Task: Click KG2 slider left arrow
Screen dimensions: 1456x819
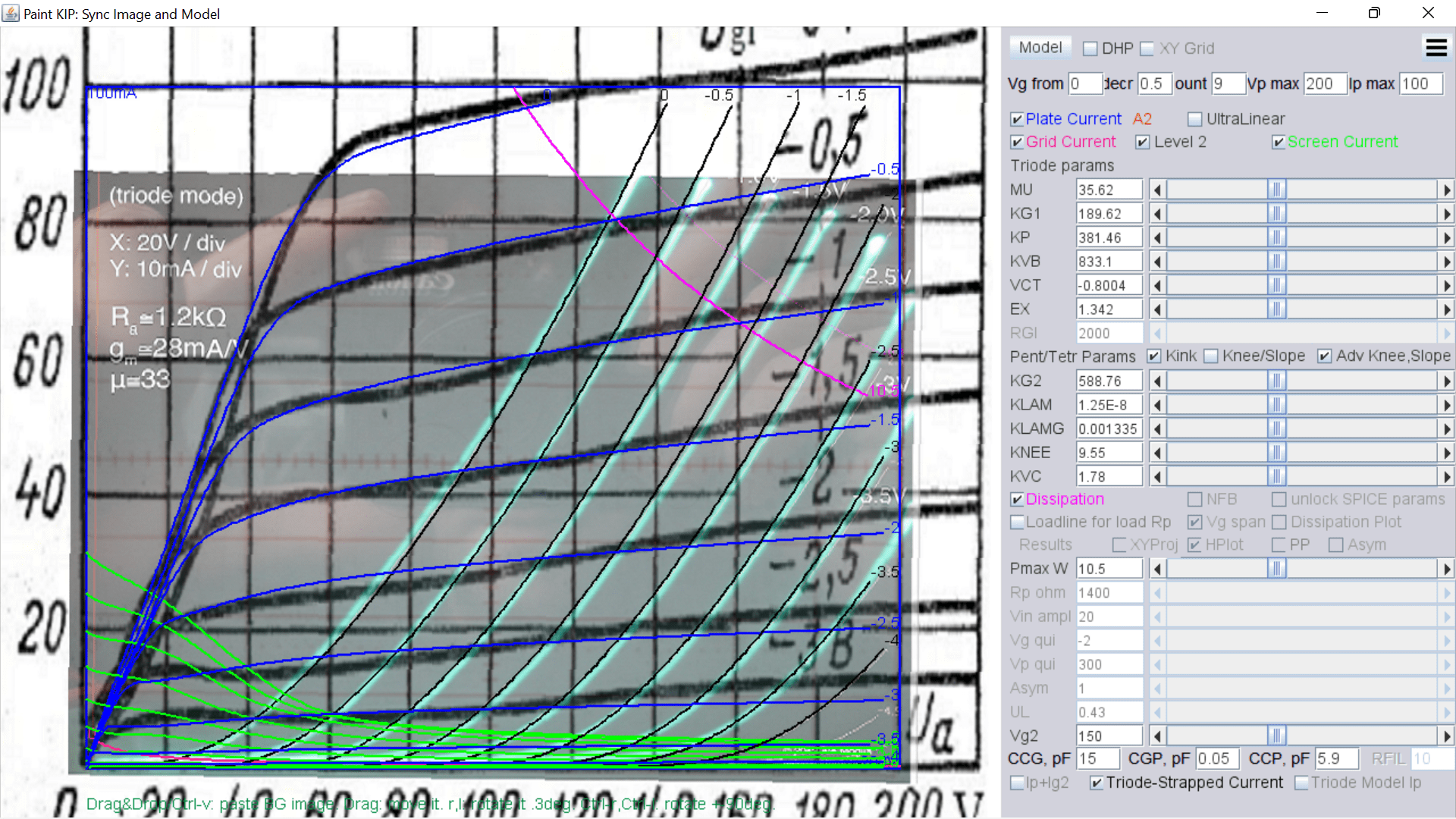Action: pyautogui.click(x=1157, y=381)
